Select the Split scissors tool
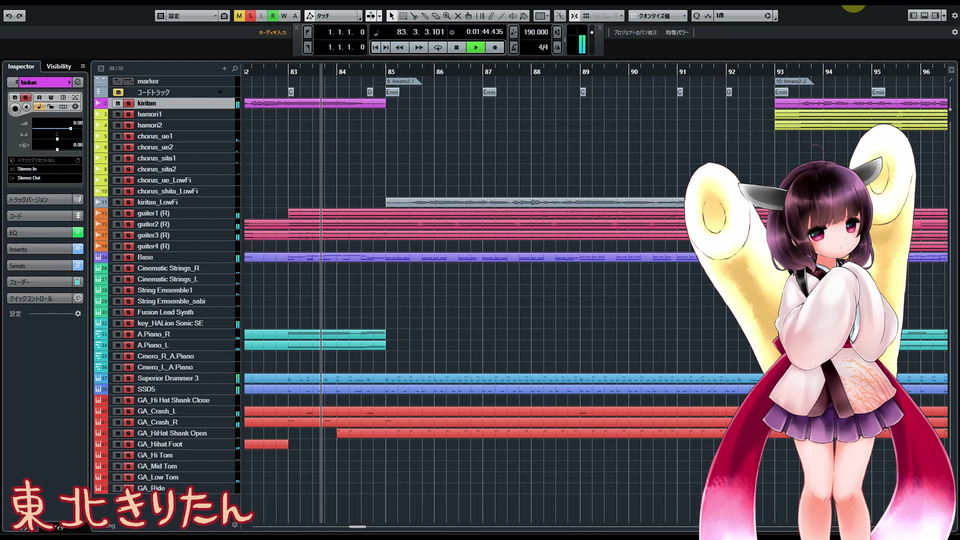This screenshot has width=960, height=540. tap(414, 16)
